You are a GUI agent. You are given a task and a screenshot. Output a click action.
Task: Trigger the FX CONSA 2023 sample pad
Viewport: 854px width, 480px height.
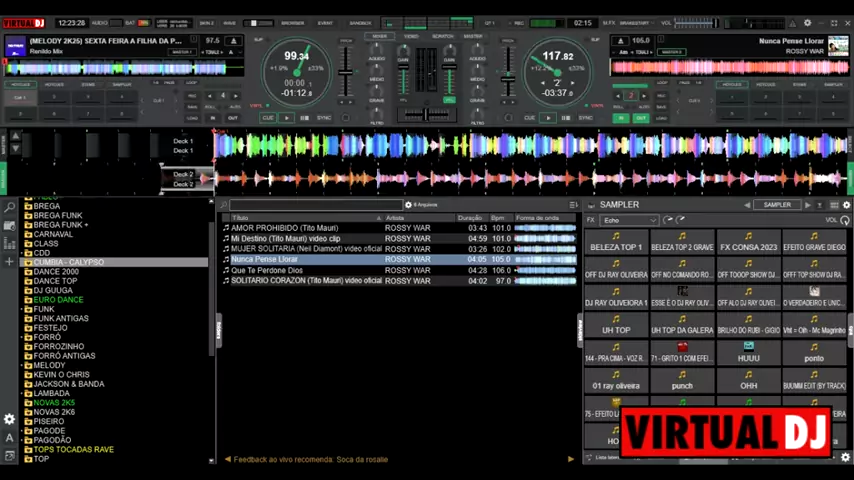[x=748, y=242]
